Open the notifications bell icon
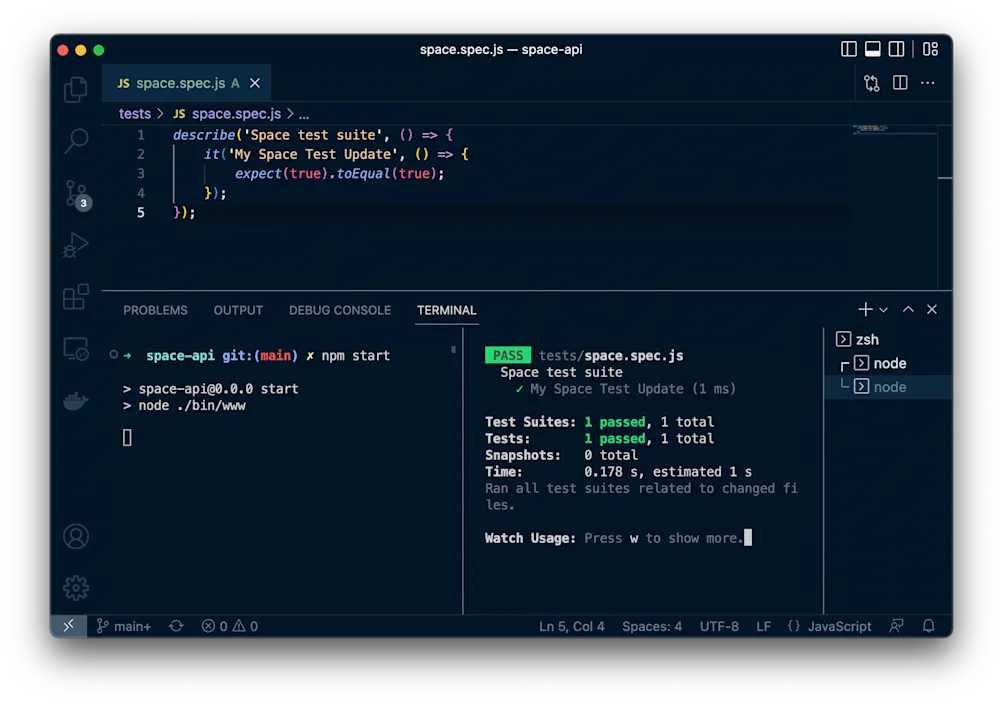1003x704 pixels. [x=929, y=626]
